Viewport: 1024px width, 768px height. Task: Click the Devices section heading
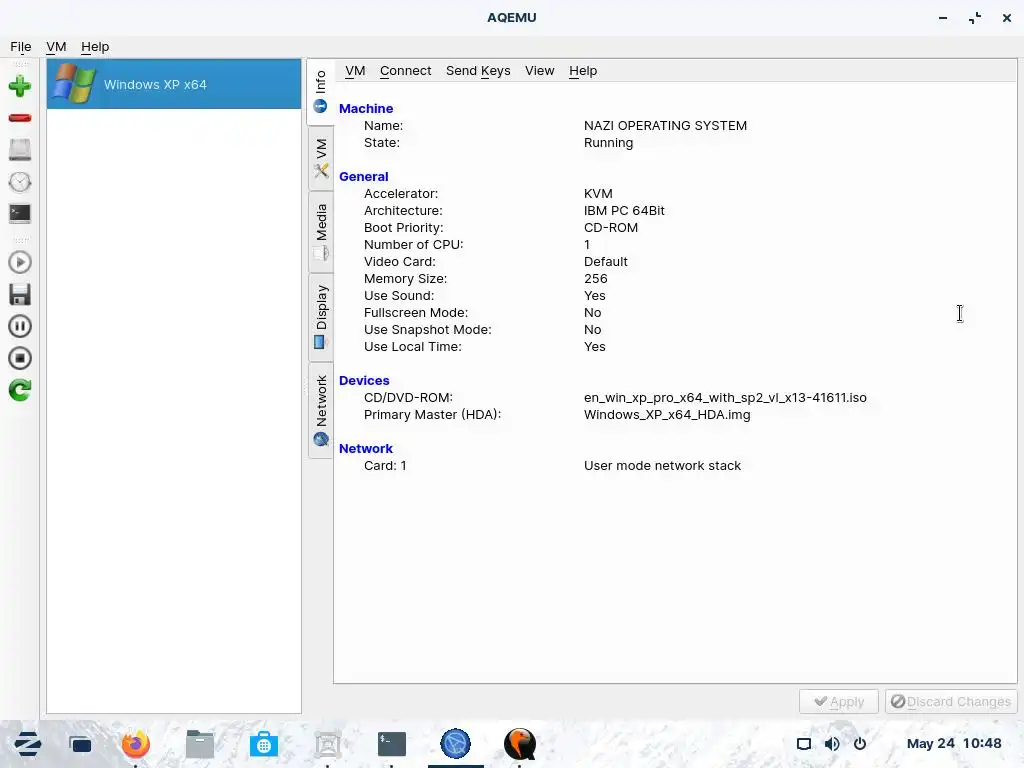364,380
